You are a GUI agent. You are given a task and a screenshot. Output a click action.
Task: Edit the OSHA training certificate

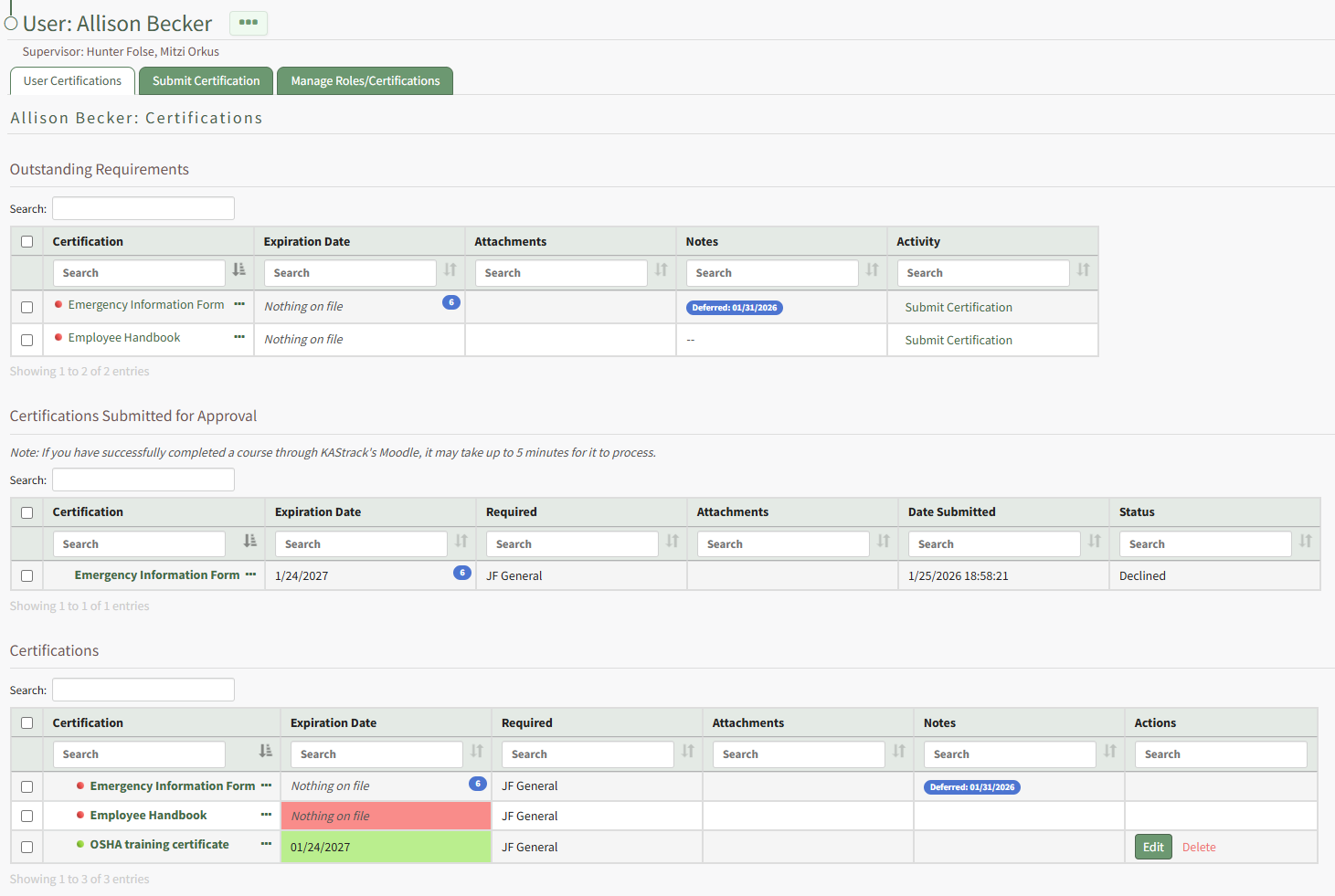coord(1152,847)
